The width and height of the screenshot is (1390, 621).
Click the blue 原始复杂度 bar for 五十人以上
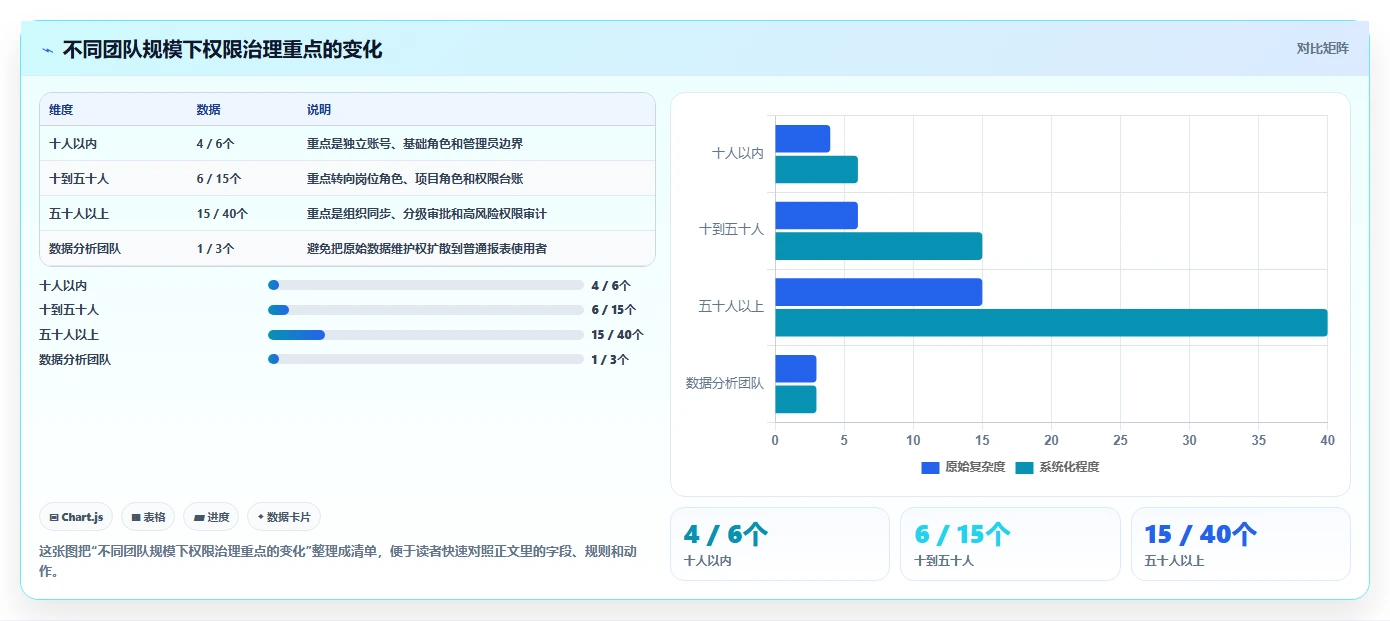879,292
